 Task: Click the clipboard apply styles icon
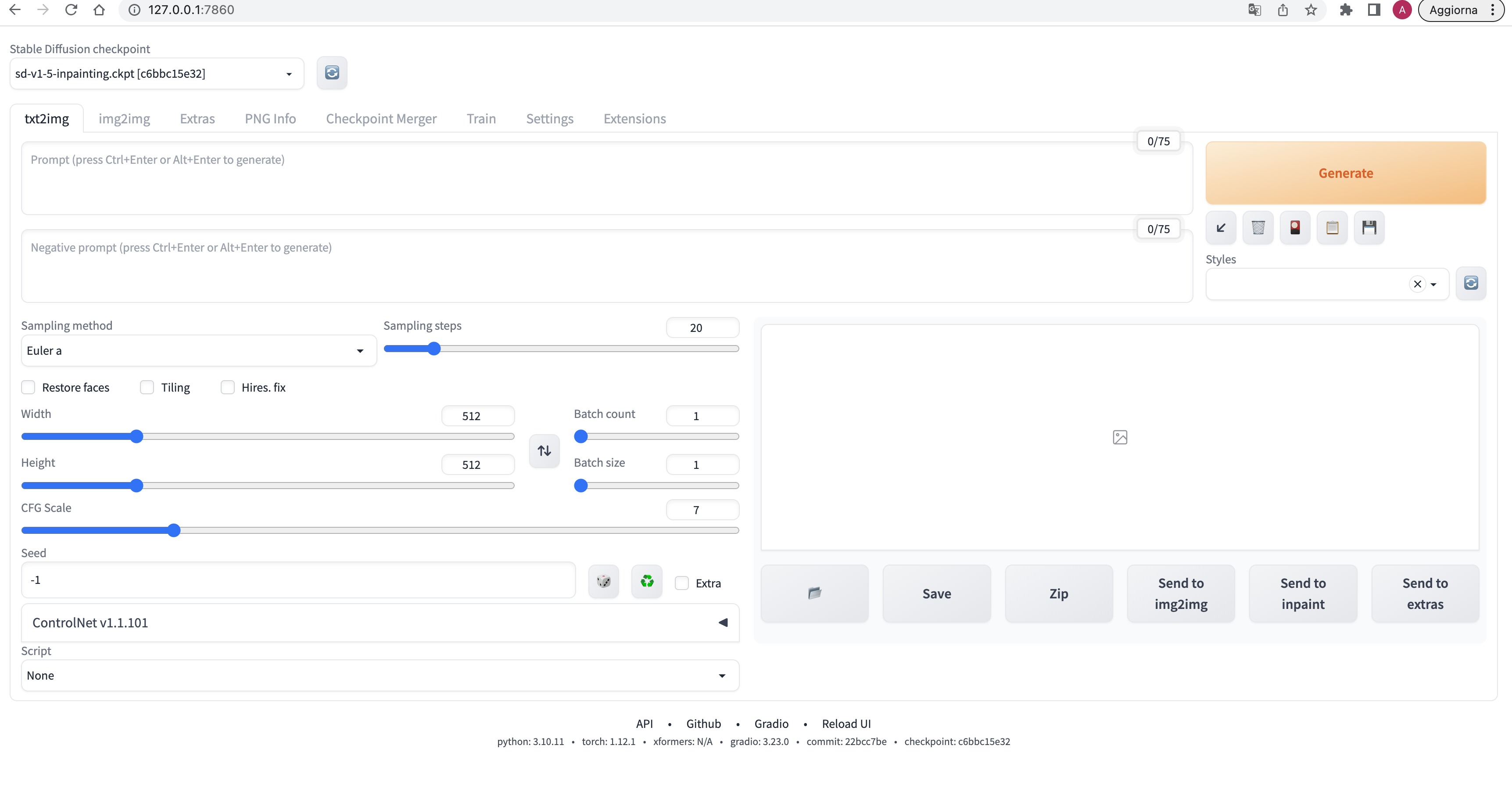[1332, 228]
